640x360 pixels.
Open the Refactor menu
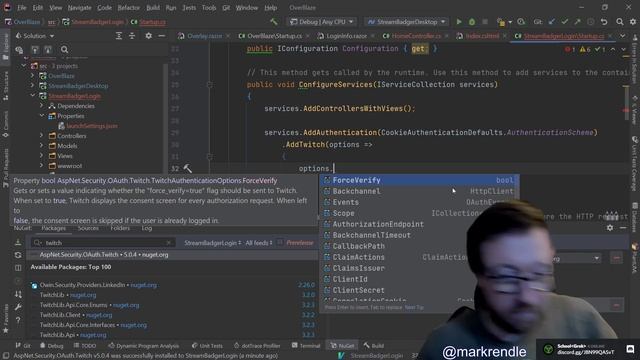[129, 7]
